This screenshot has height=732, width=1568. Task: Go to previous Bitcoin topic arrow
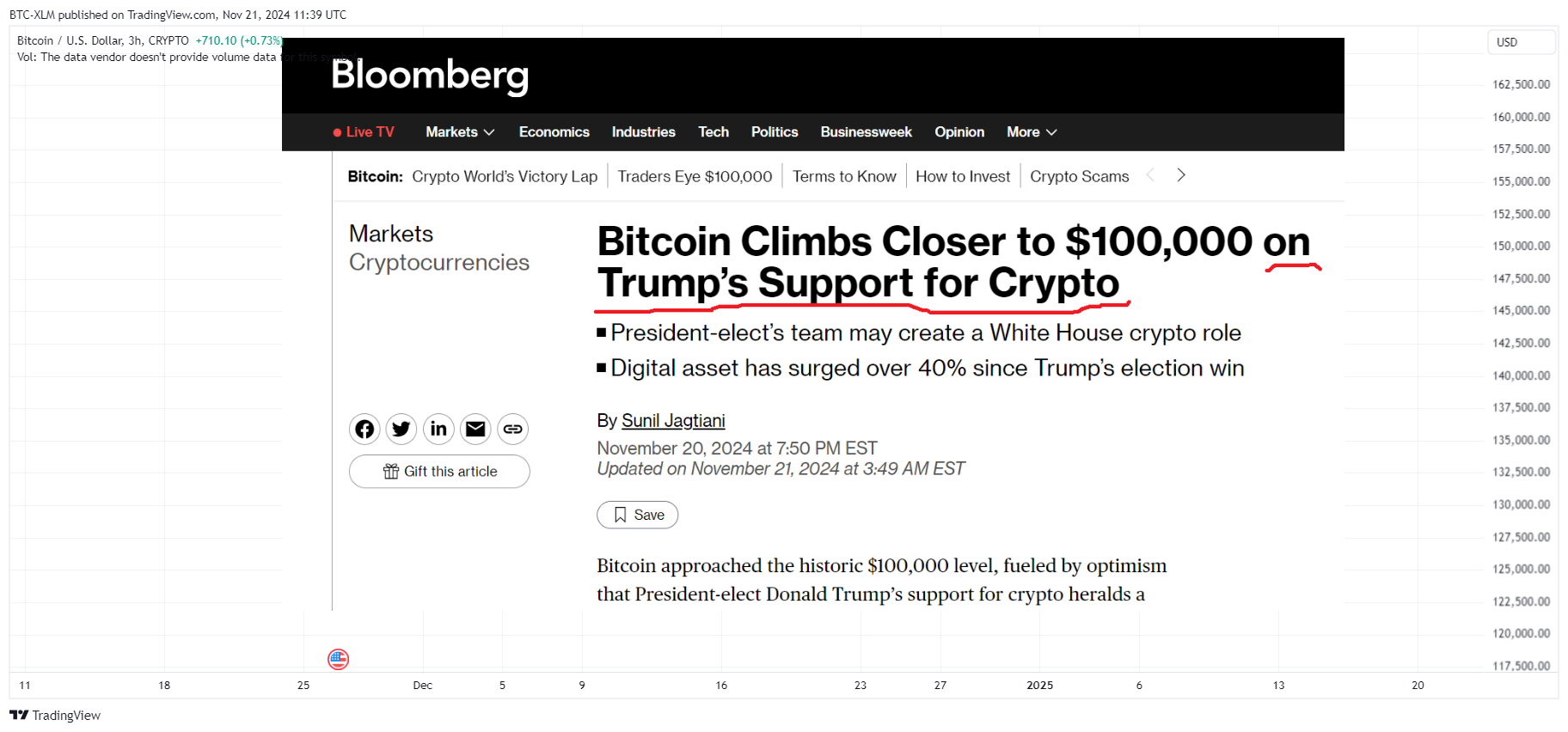tap(1150, 175)
